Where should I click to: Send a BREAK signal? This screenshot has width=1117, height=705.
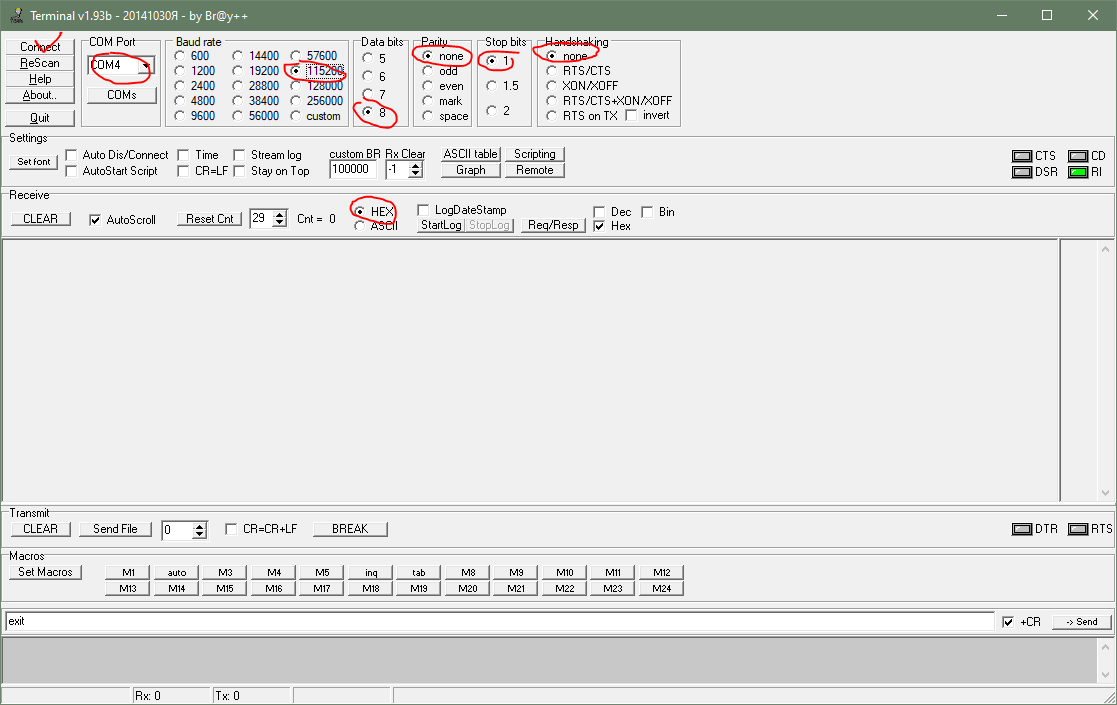pos(349,528)
